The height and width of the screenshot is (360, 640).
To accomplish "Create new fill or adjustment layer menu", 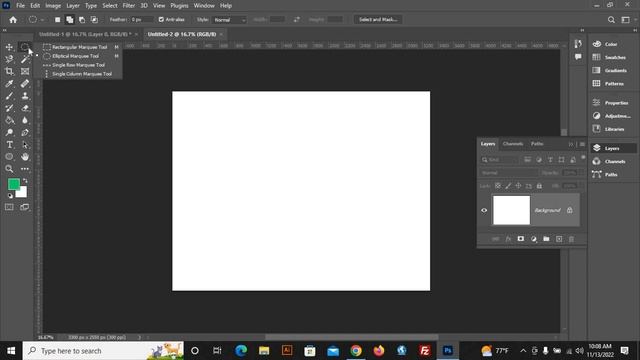I will tap(533, 239).
